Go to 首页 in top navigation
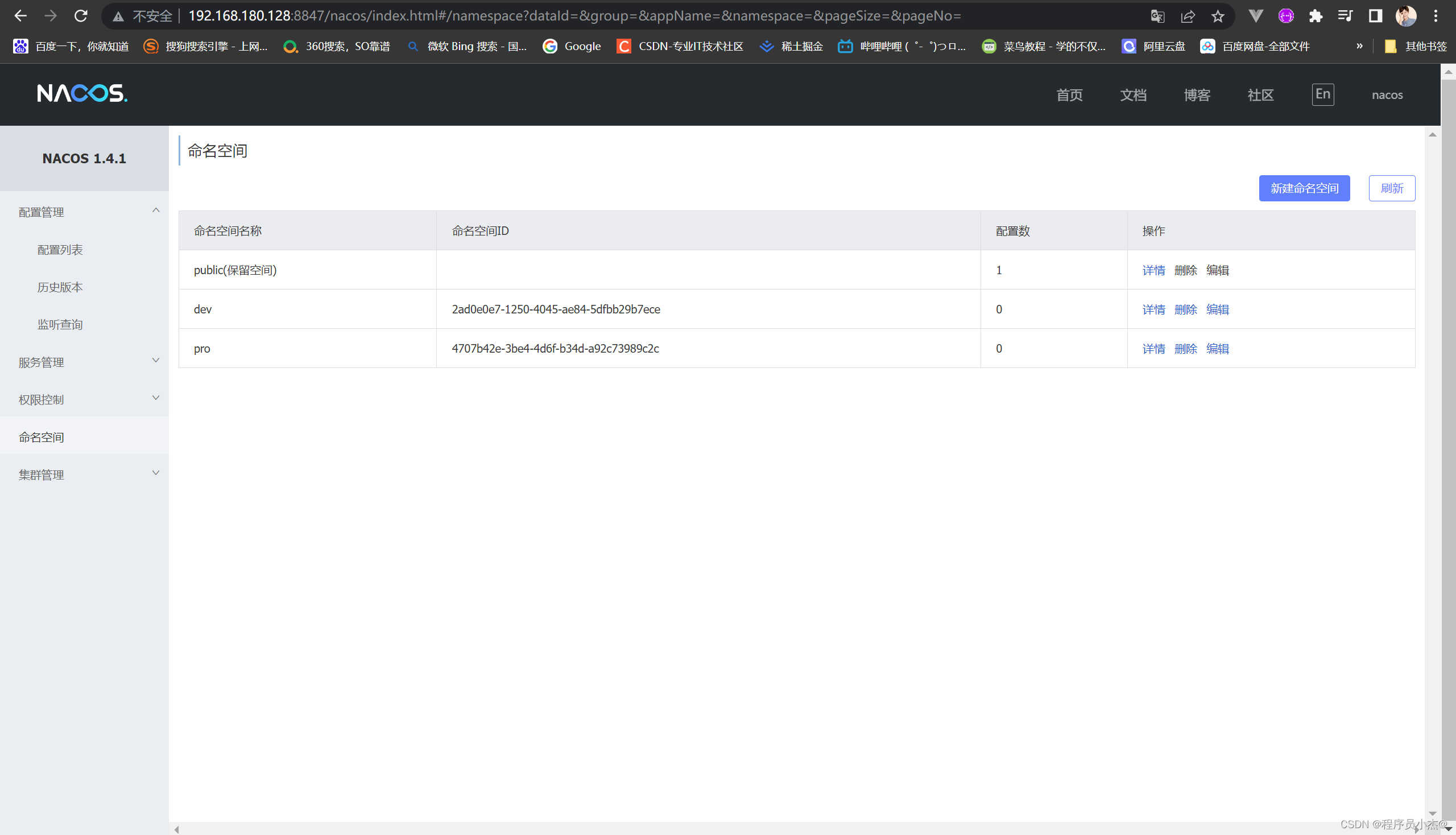Viewport: 1456px width, 835px height. coord(1069,95)
